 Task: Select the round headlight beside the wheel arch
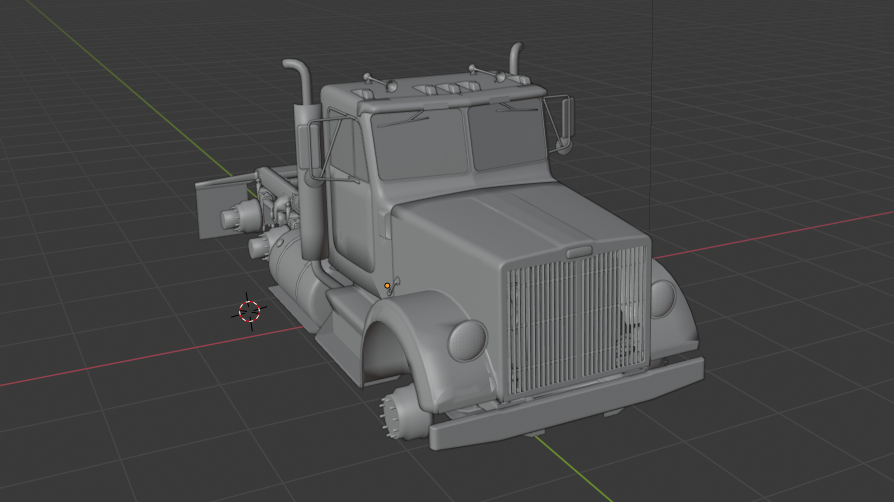click(468, 341)
